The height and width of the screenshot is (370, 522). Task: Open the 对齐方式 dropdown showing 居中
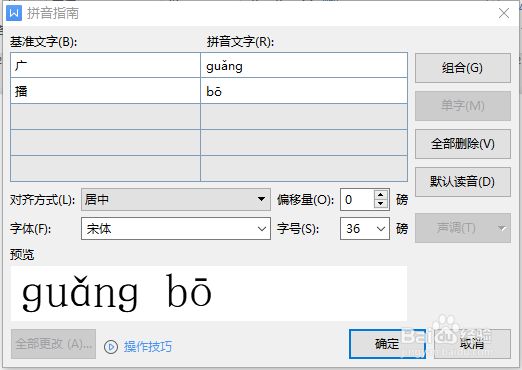click(x=176, y=199)
